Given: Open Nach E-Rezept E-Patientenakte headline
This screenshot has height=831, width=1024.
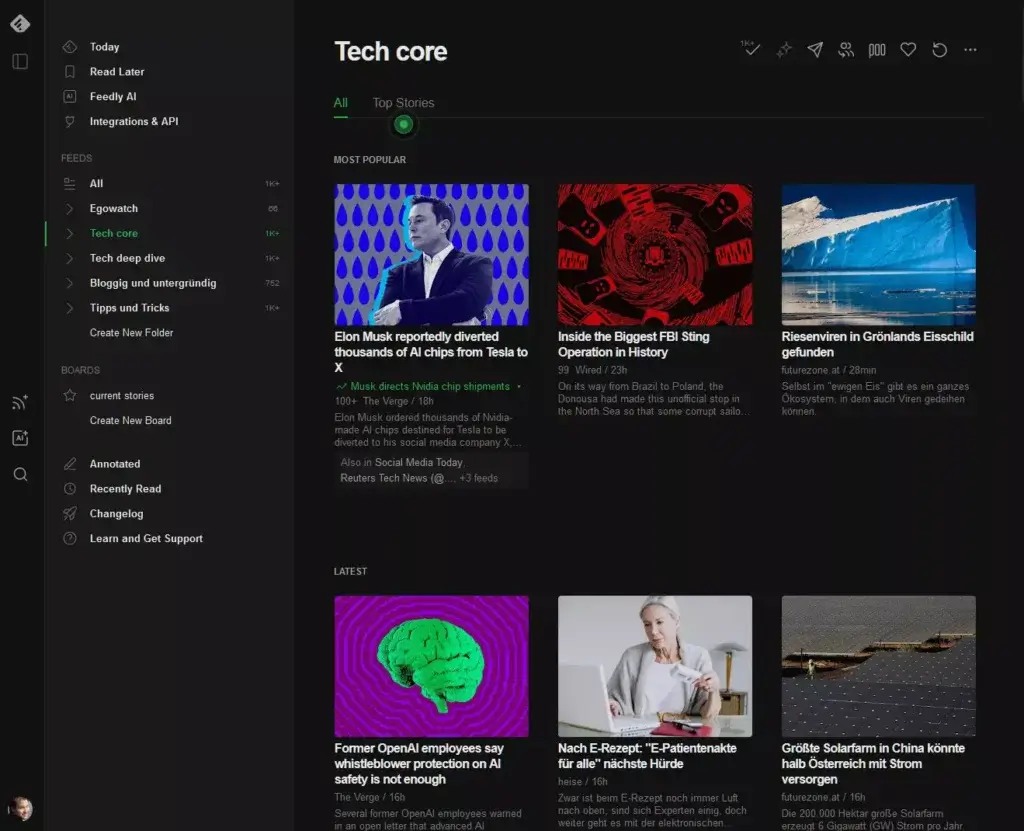Looking at the screenshot, I should coord(647,756).
